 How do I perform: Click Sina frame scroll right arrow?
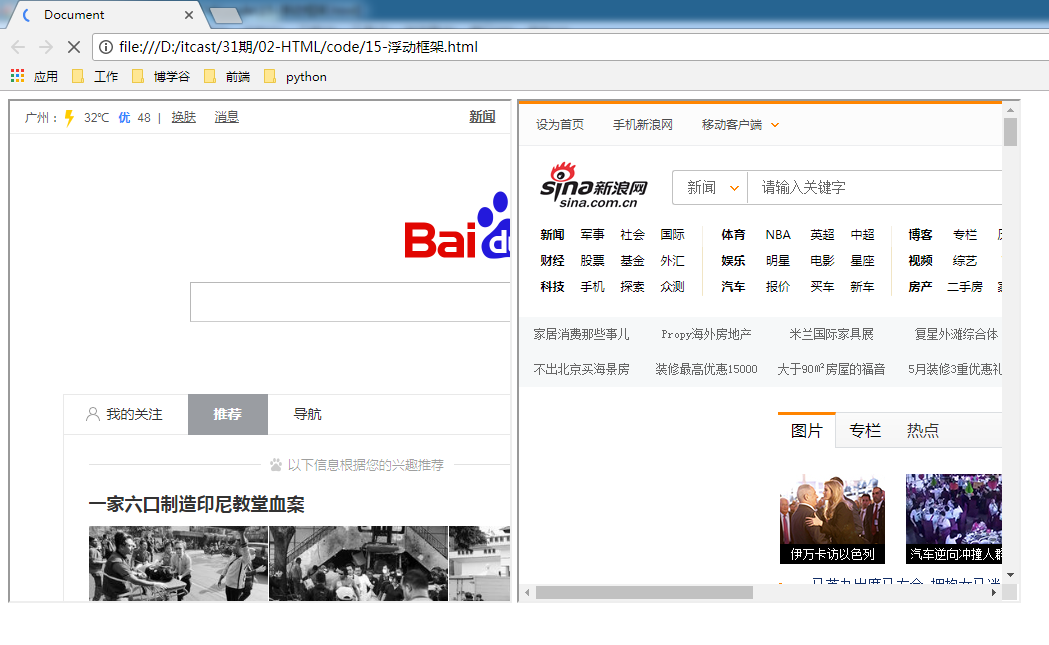pyautogui.click(x=993, y=593)
